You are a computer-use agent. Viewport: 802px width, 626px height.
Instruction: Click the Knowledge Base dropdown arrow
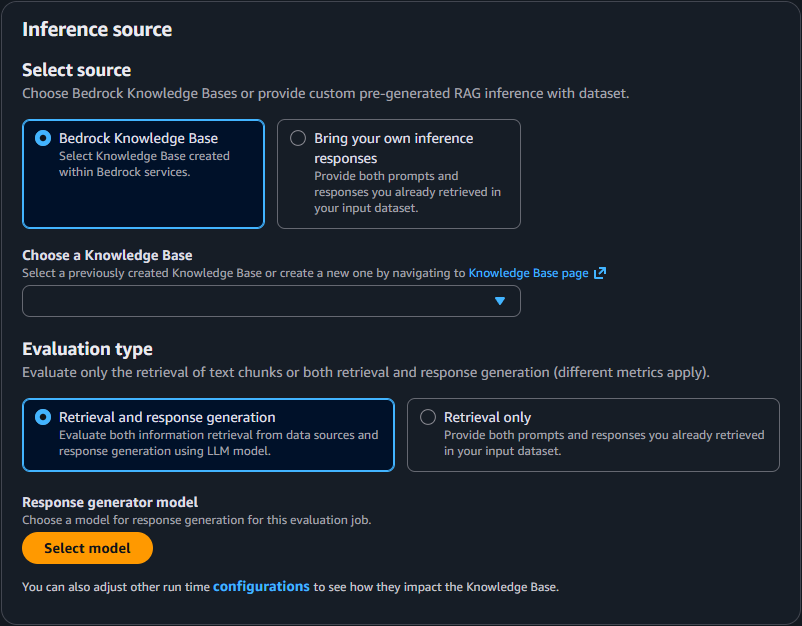(x=500, y=301)
